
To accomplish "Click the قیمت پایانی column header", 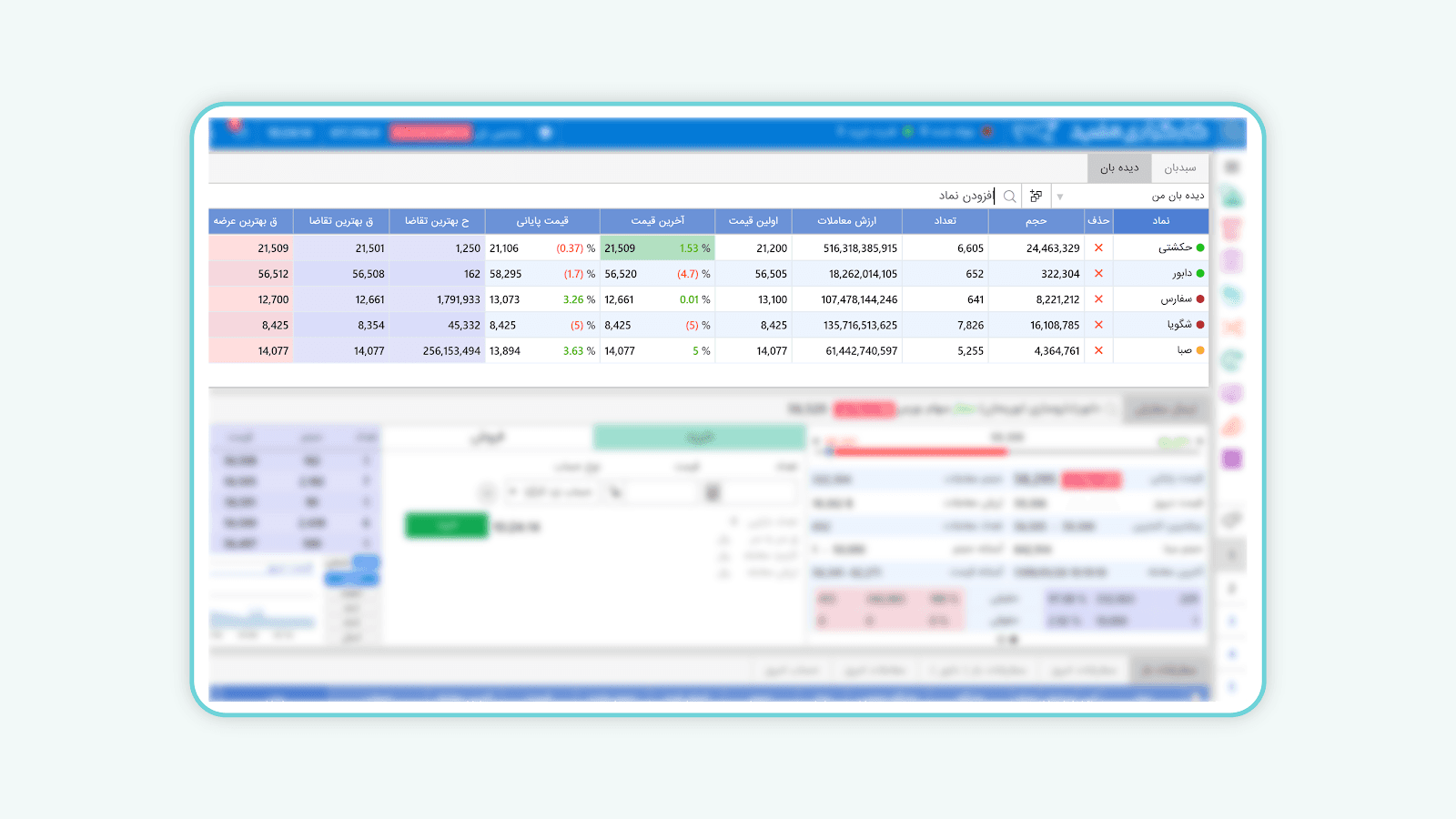I will [x=542, y=220].
